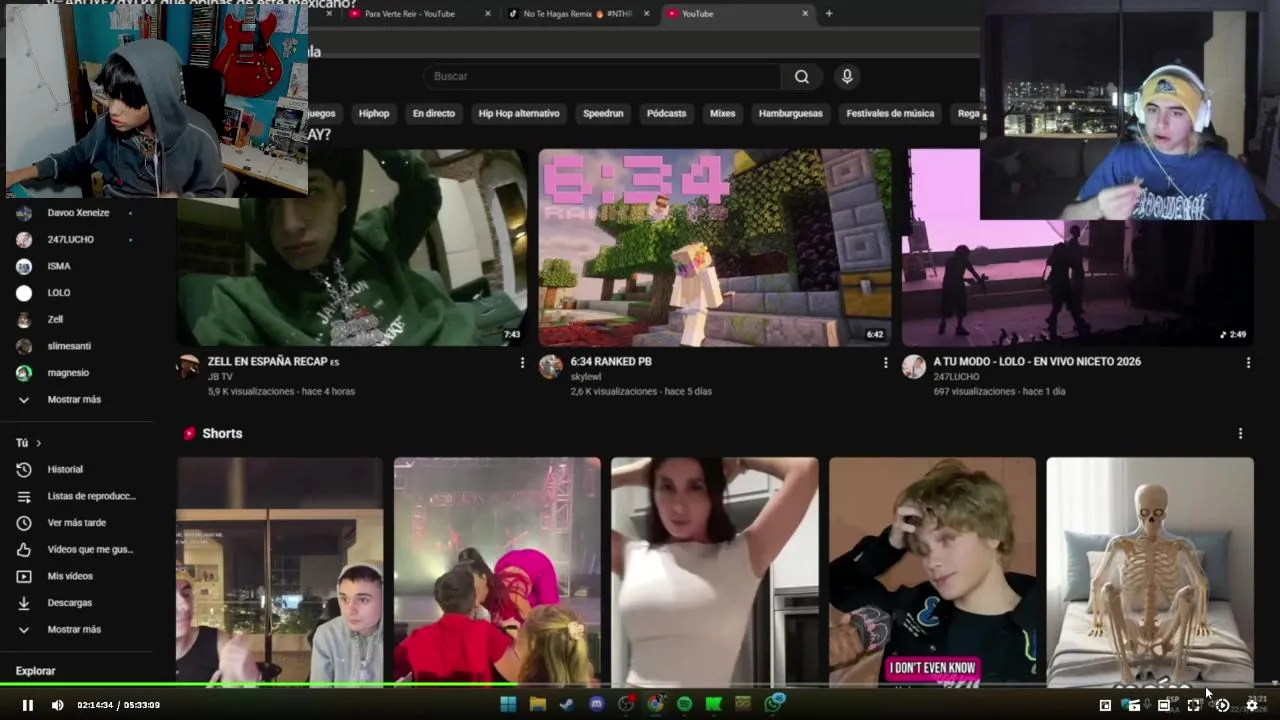The height and width of the screenshot is (720, 1280).
Task: Open a new browser tab with plus
Action: [x=829, y=14]
